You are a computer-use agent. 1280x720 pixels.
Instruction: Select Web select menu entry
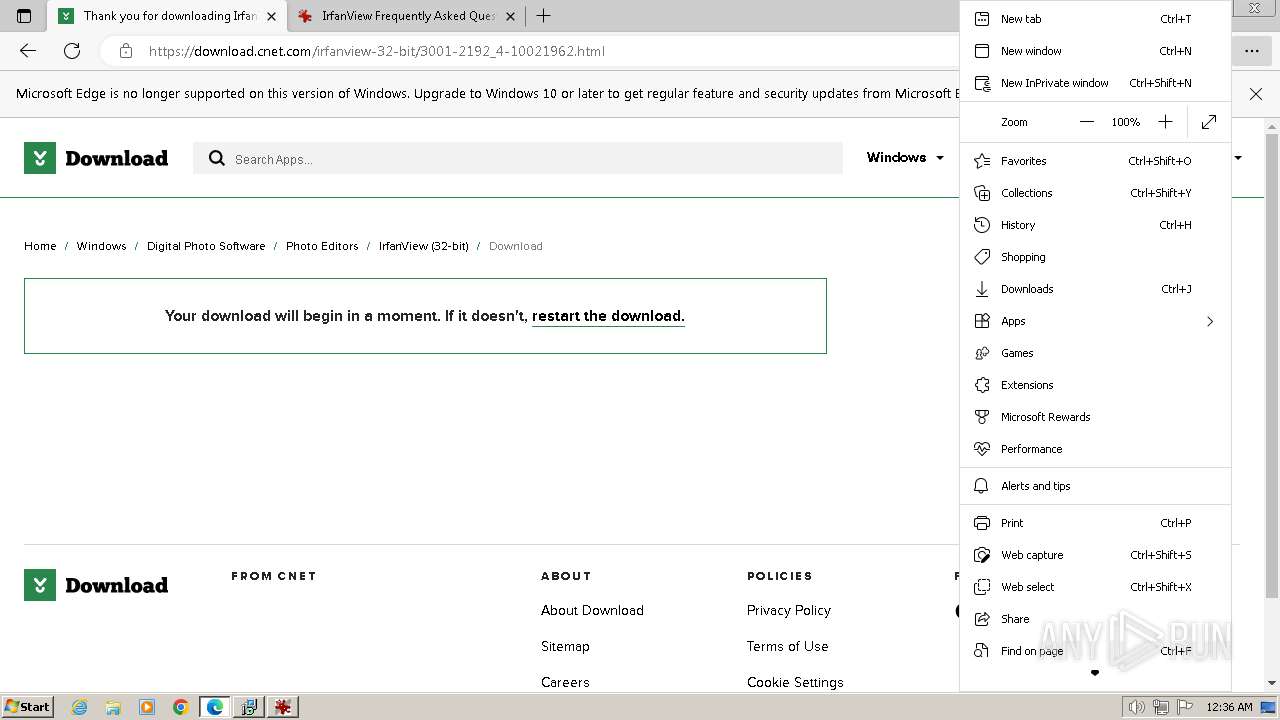point(1095,587)
